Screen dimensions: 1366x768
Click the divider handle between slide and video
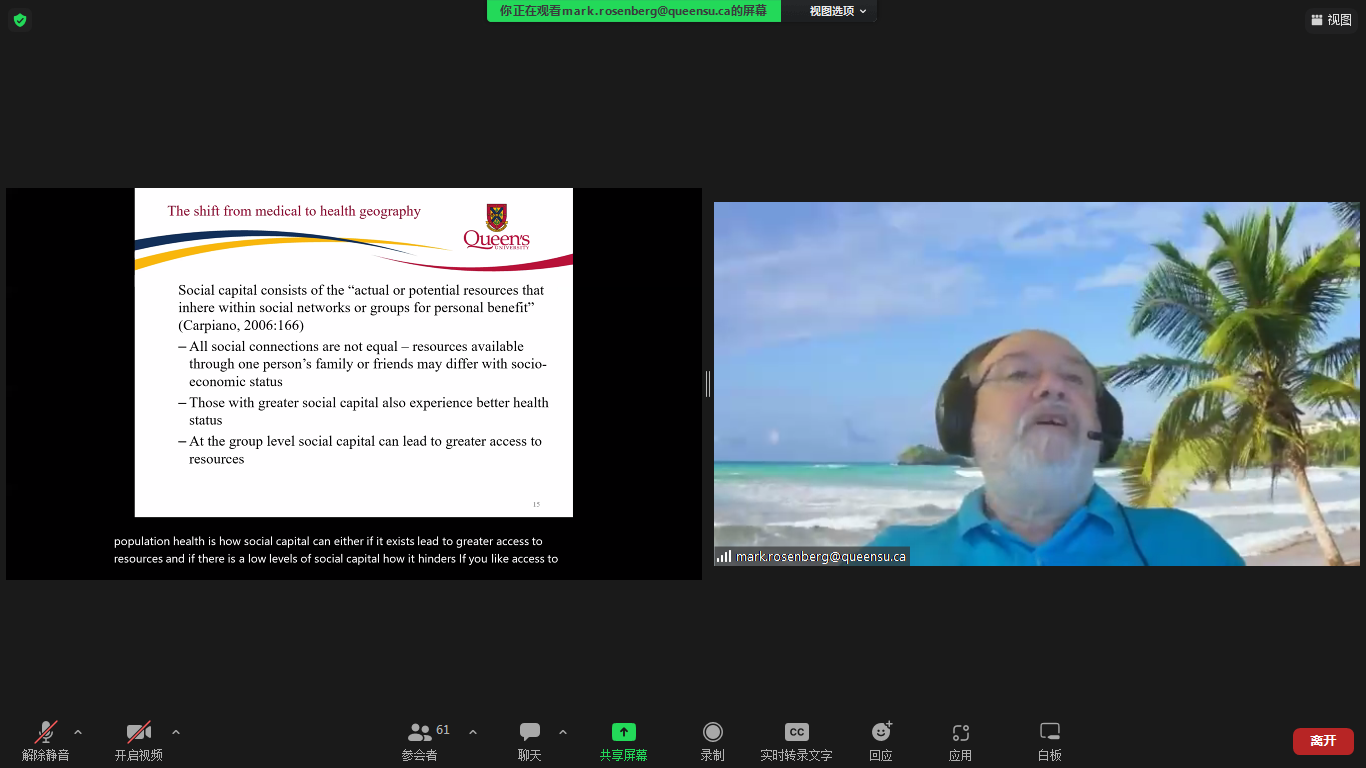[x=708, y=383]
